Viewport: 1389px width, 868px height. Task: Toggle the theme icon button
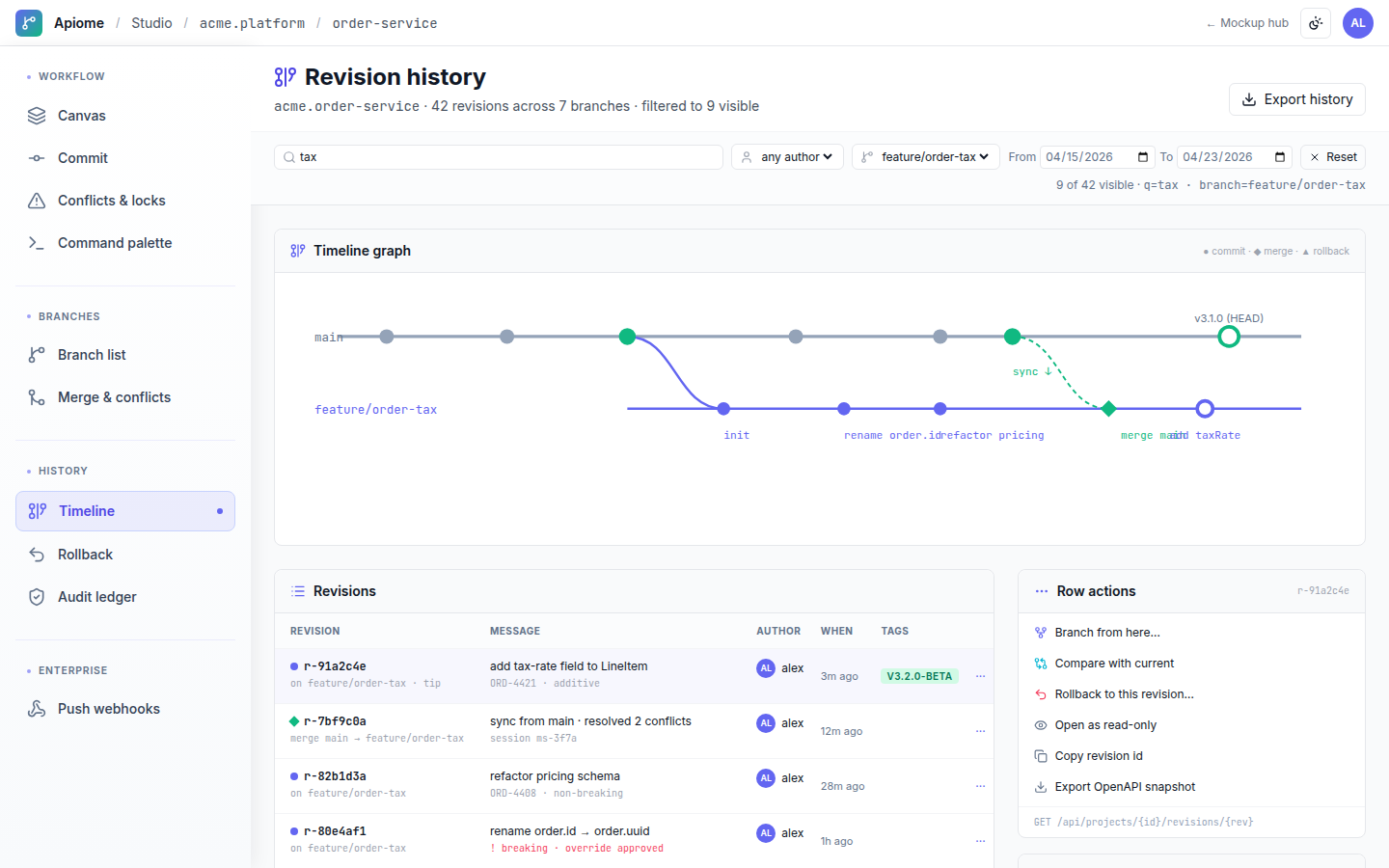click(x=1316, y=23)
